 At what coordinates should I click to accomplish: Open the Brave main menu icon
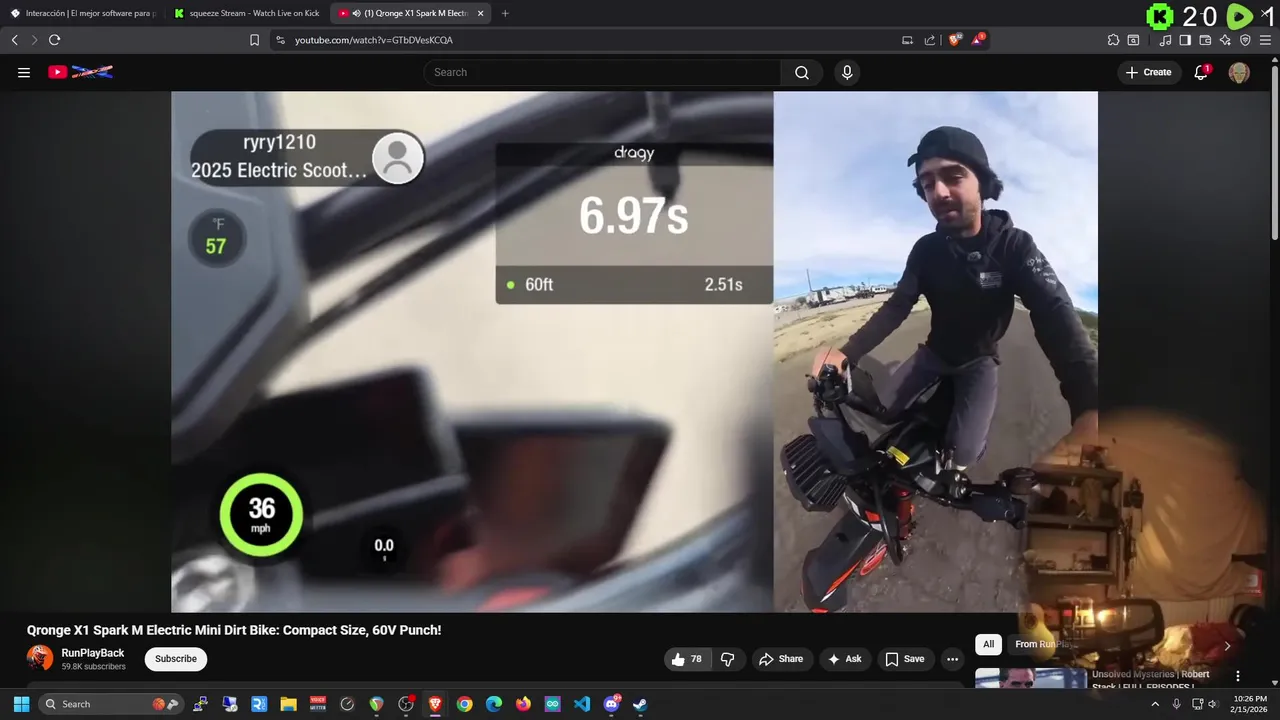click(x=1266, y=40)
